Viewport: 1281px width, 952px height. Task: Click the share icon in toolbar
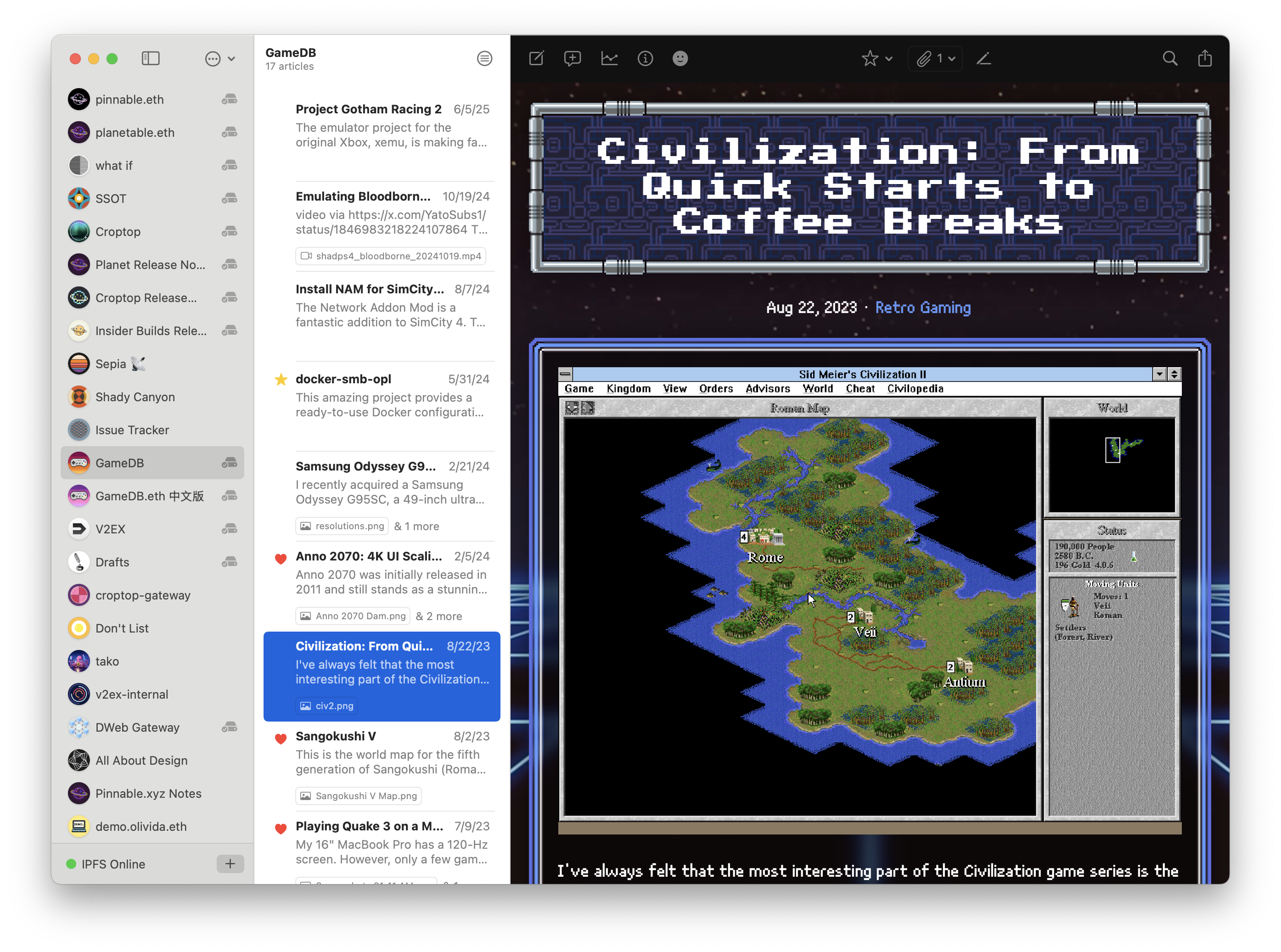(1205, 58)
